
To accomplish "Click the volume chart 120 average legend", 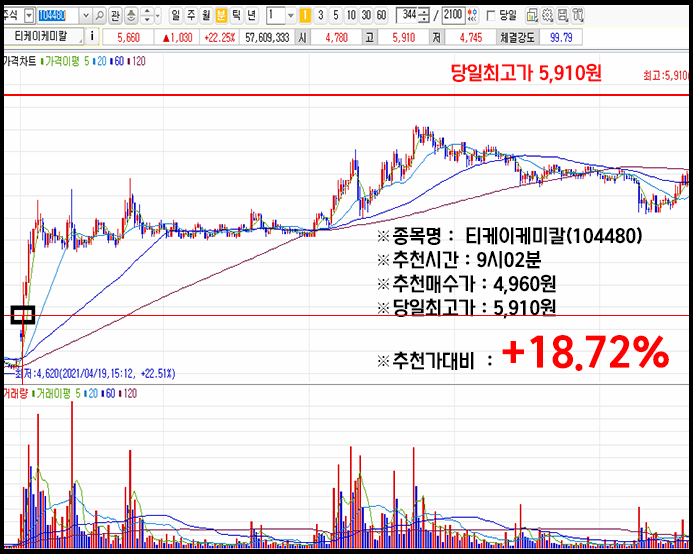I will click(x=128, y=393).
